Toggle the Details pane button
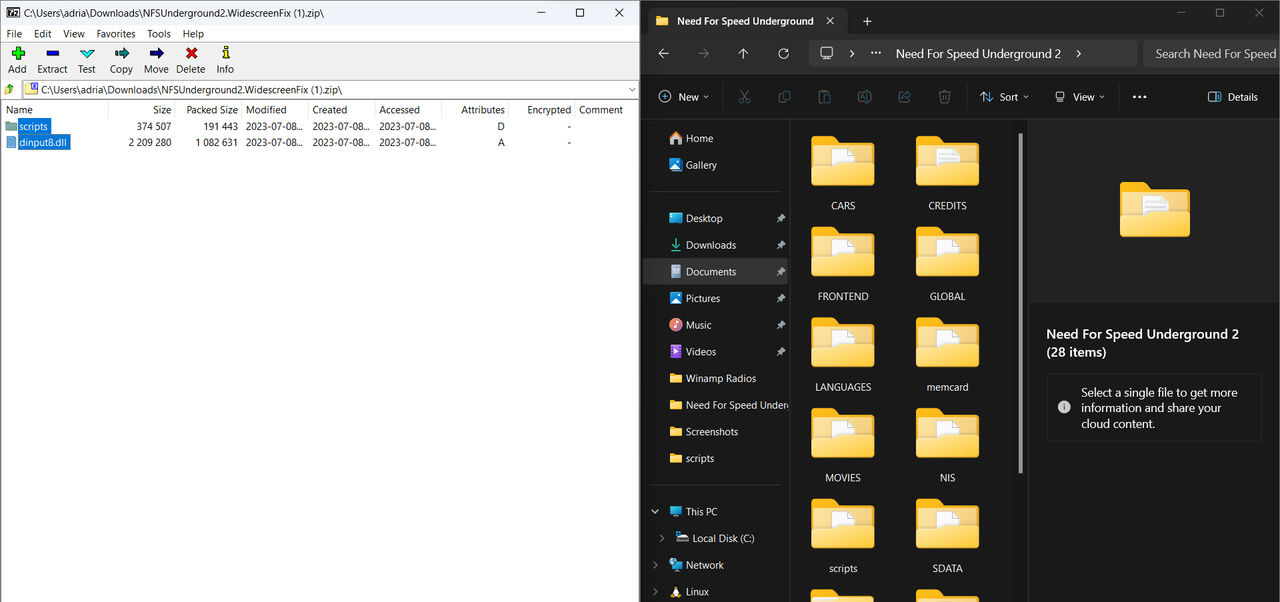The width and height of the screenshot is (1280, 602). (1233, 97)
